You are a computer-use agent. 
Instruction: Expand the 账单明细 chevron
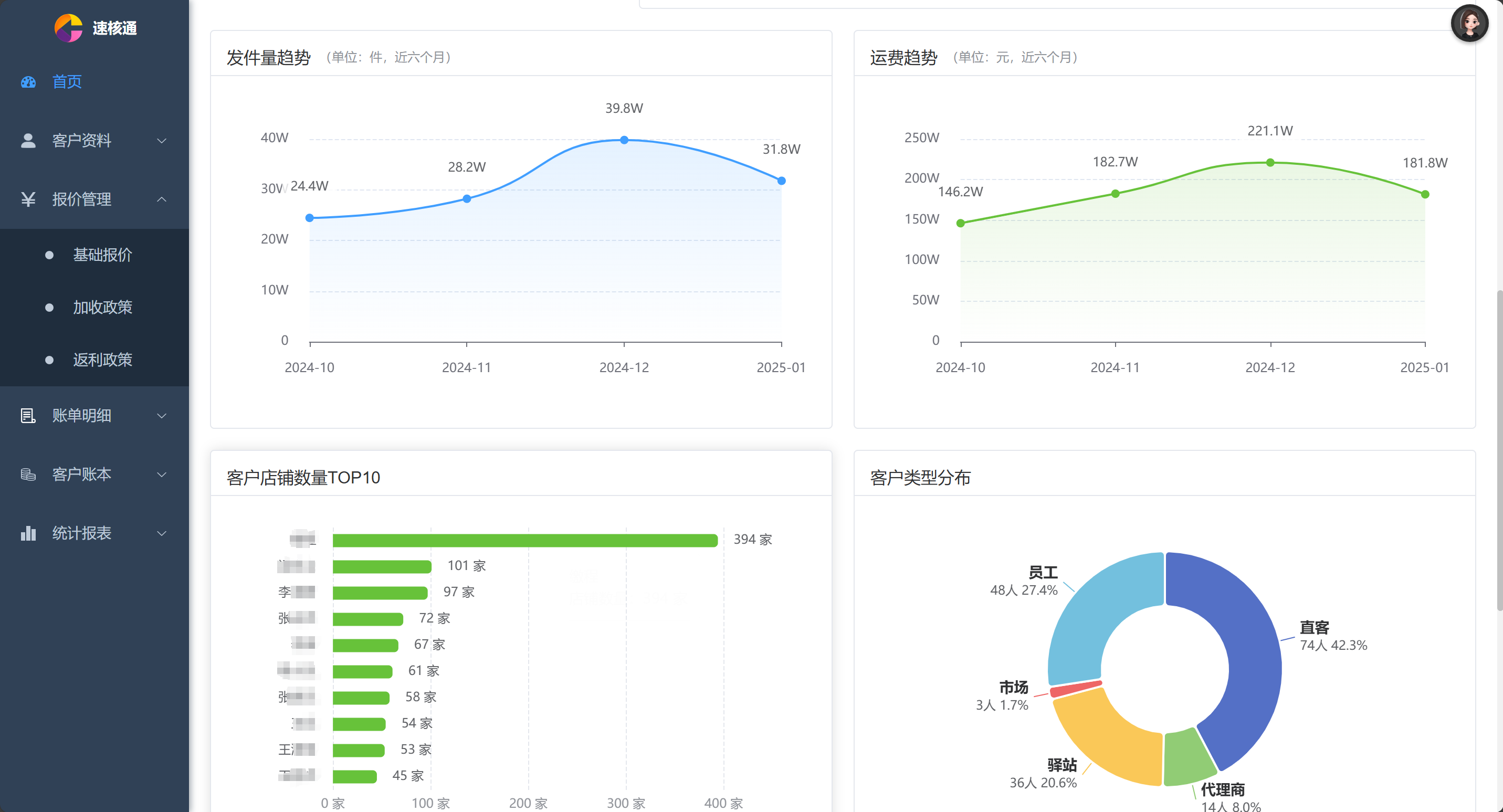tap(162, 415)
